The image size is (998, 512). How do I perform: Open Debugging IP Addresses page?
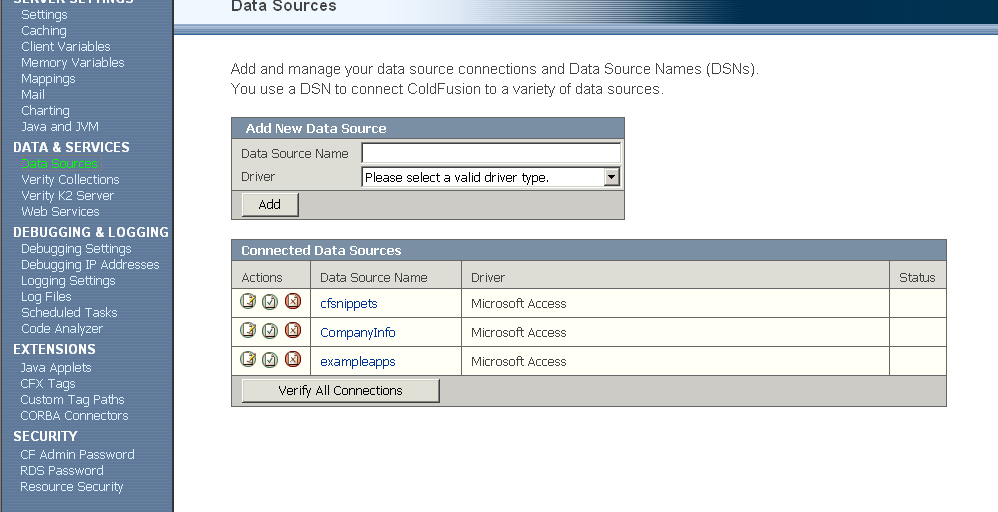point(90,264)
